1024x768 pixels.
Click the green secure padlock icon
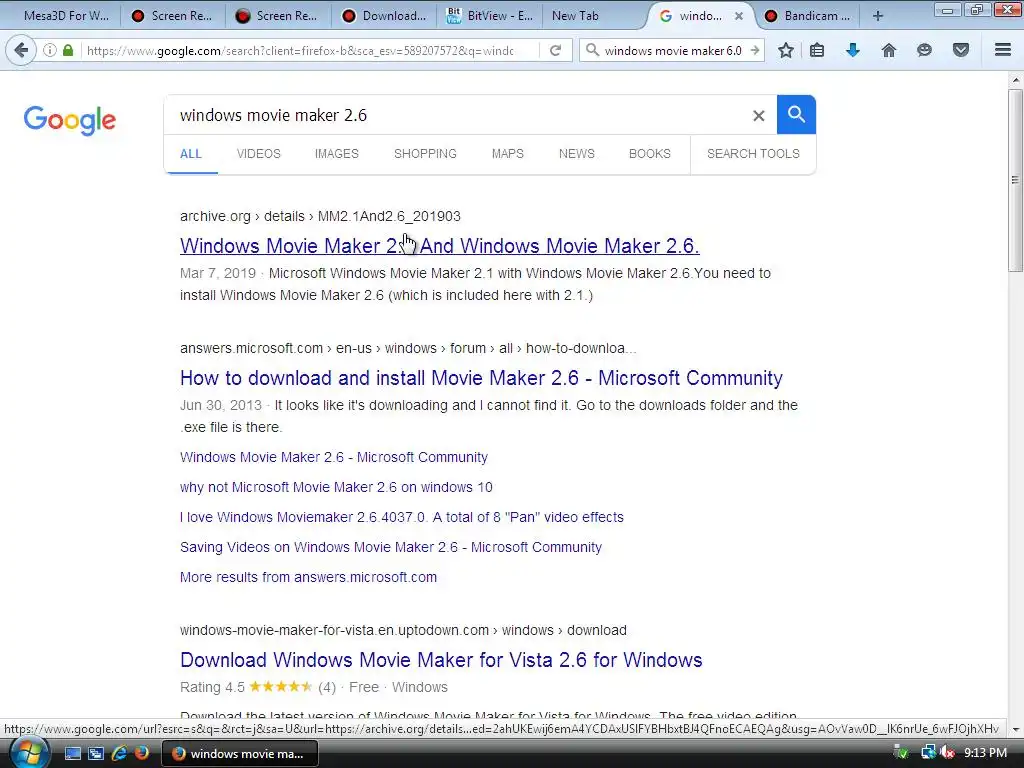pos(68,50)
